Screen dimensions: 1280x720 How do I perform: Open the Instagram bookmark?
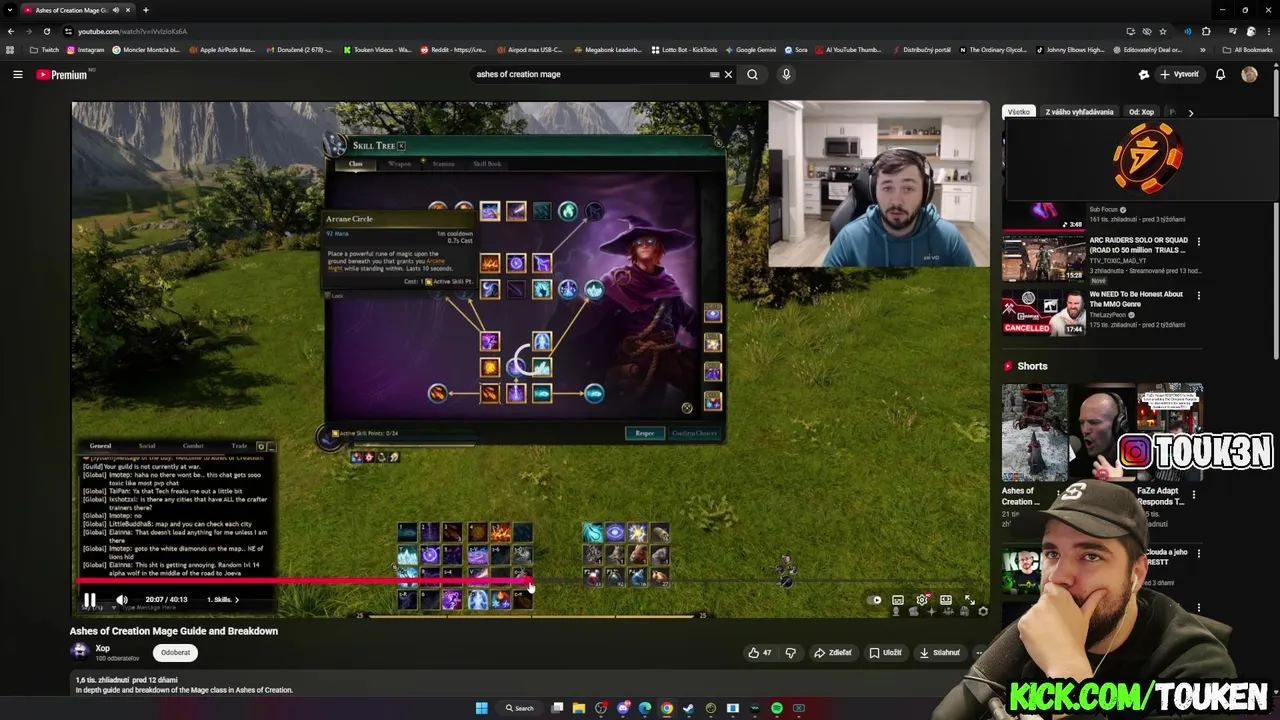tap(85, 49)
